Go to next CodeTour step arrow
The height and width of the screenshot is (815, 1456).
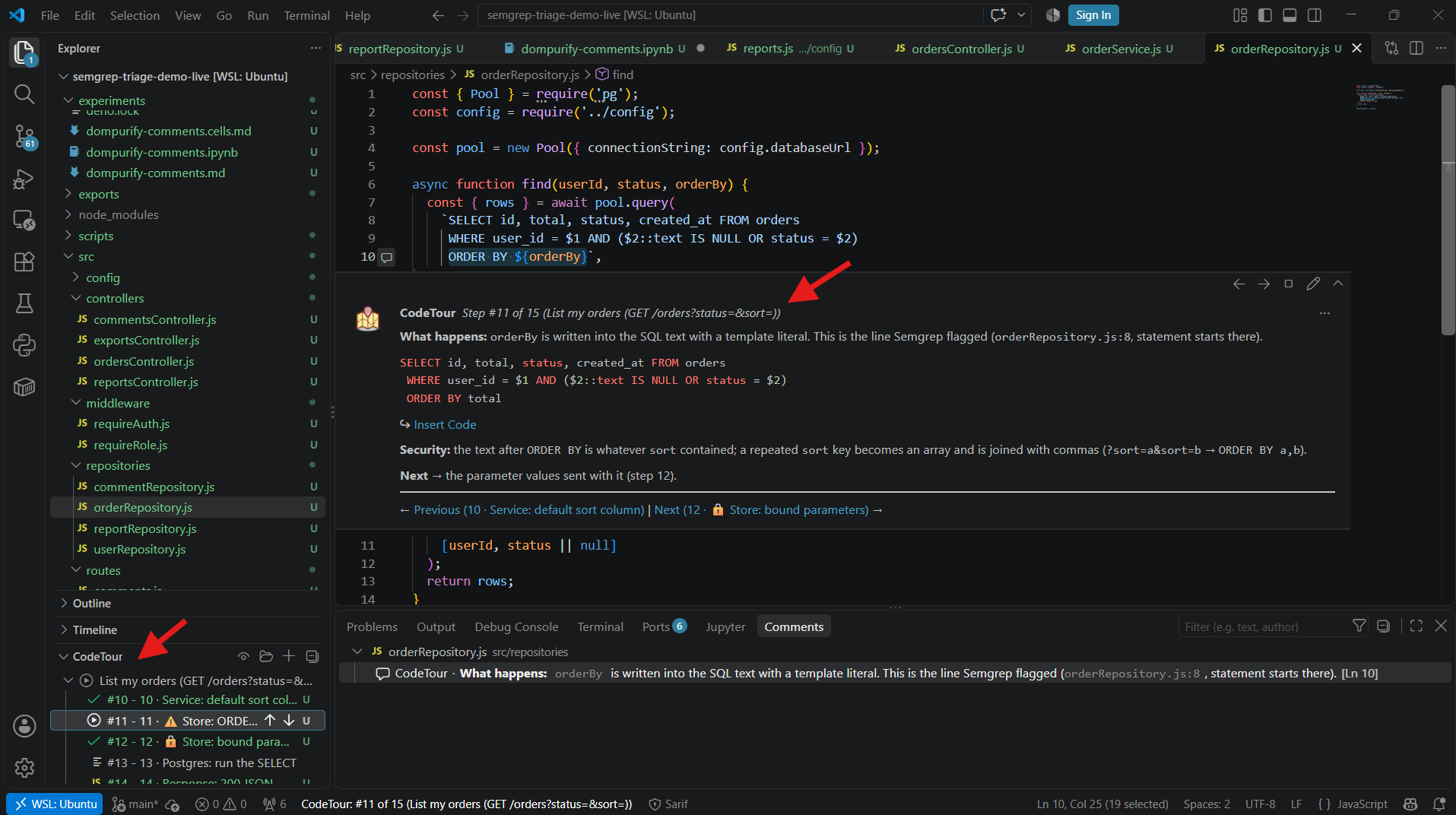pos(1264,284)
